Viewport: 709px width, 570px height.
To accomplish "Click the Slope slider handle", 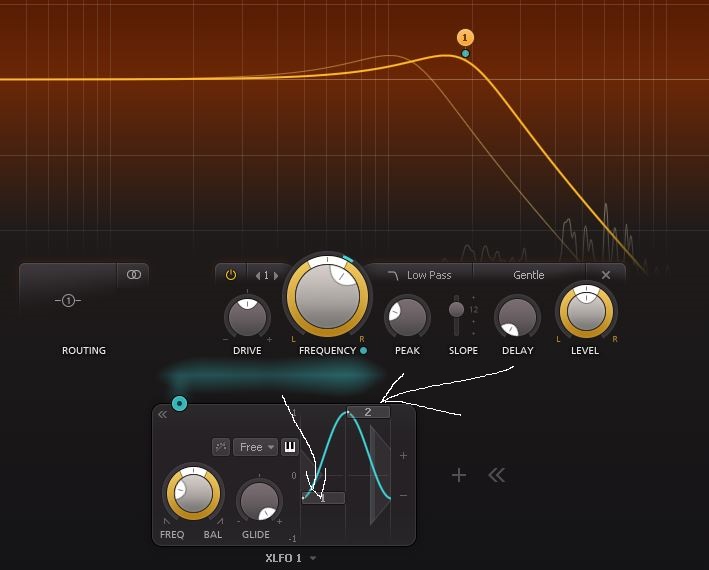I will [456, 310].
